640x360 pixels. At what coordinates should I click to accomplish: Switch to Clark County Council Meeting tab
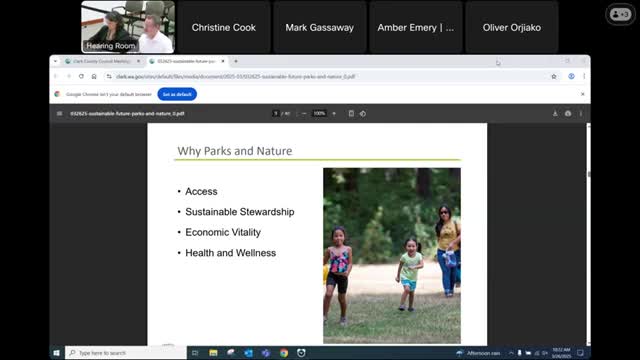tap(102, 61)
